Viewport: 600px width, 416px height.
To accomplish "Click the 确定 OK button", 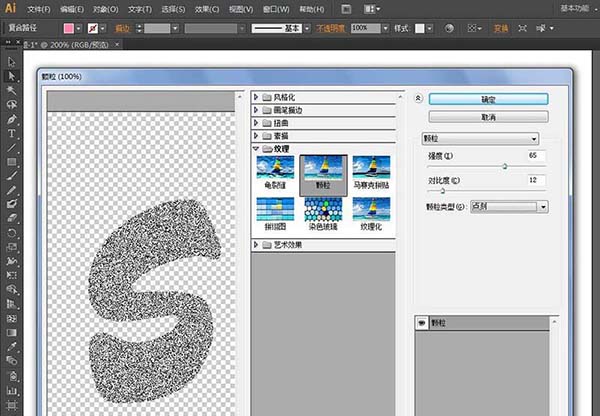I will [x=488, y=100].
